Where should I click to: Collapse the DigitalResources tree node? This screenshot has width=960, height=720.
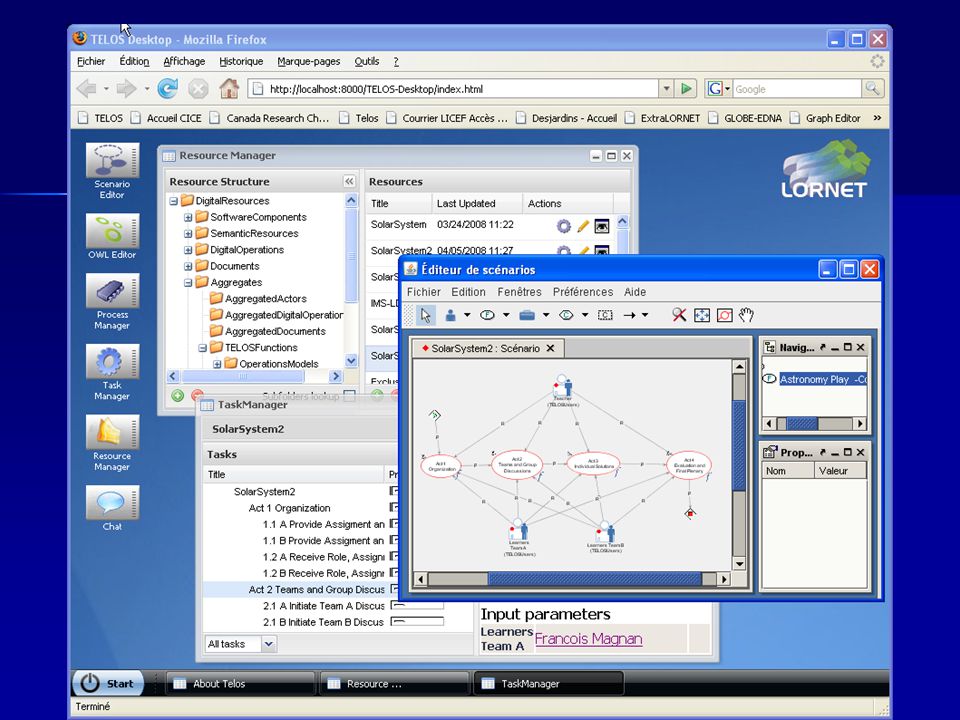[173, 201]
